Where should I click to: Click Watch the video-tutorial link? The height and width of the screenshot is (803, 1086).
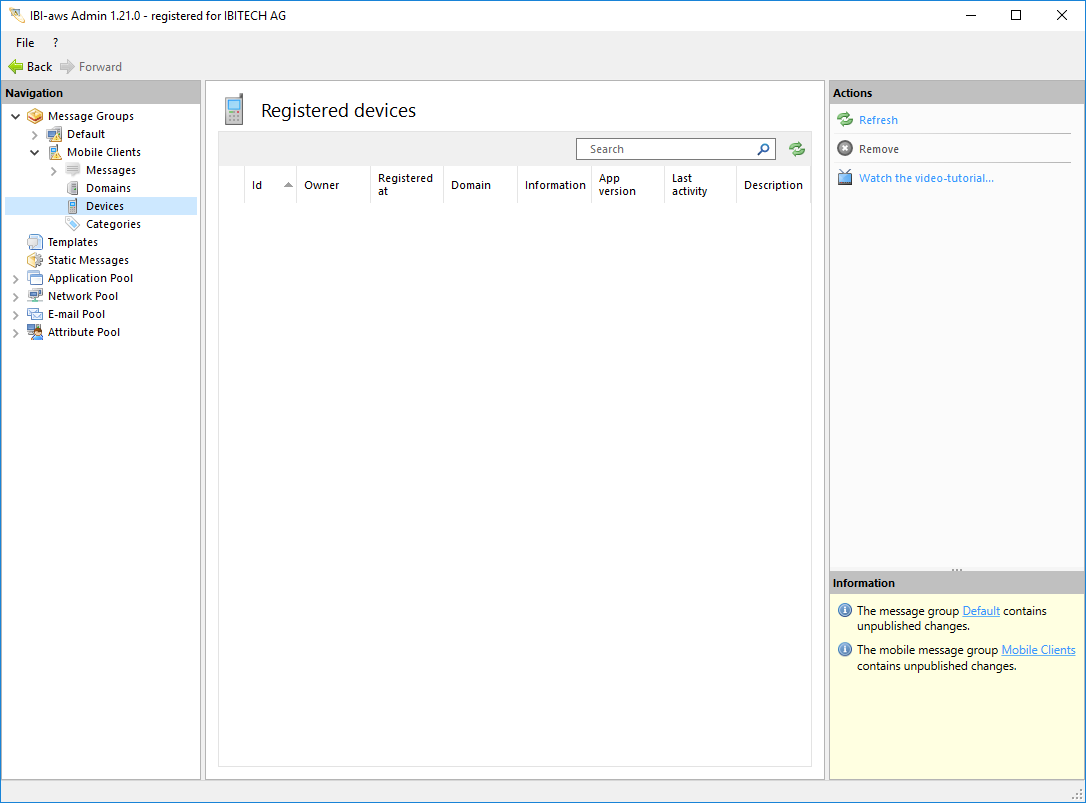(x=926, y=178)
